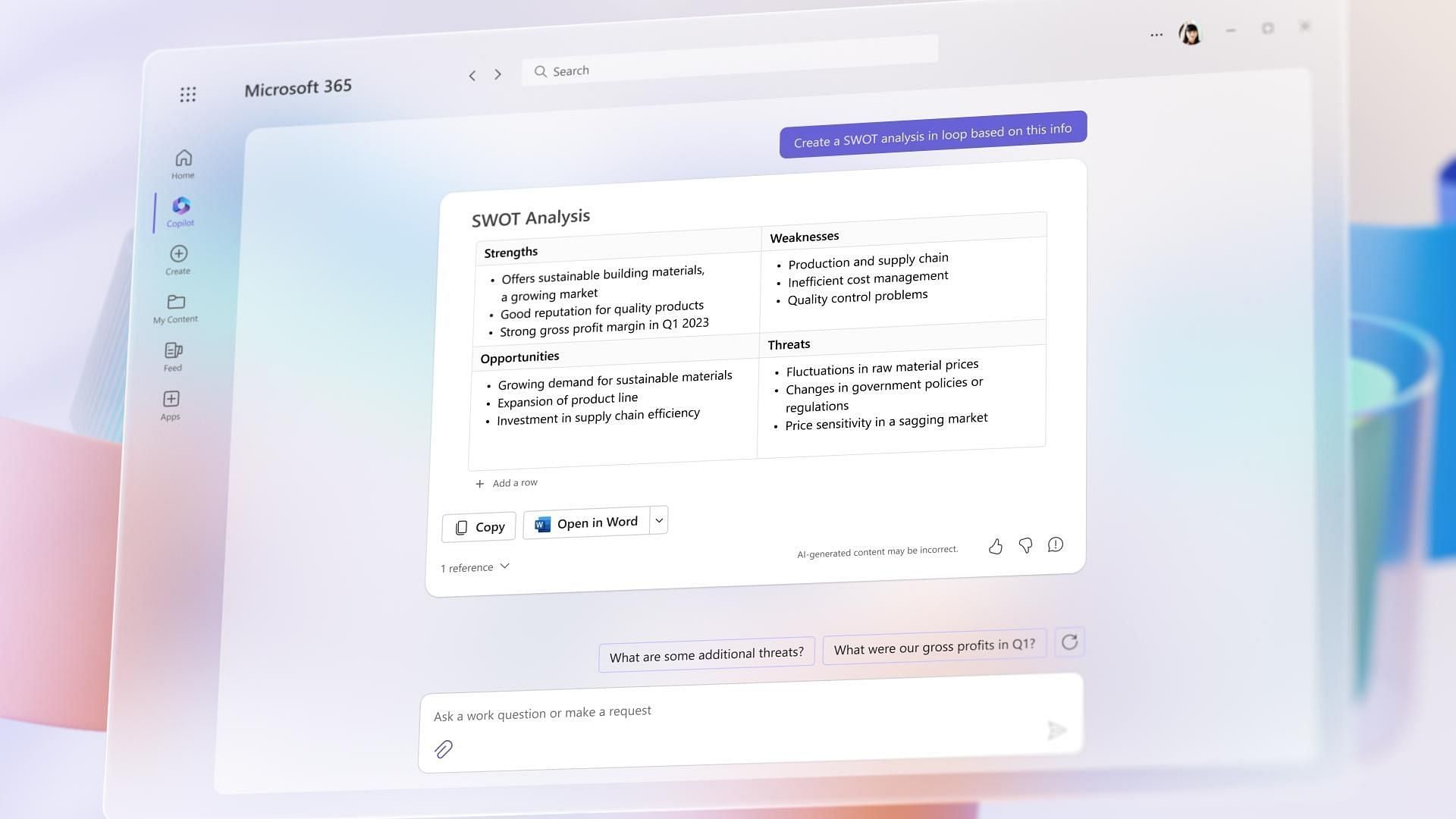Click thumbs down feedback icon
Image resolution: width=1456 pixels, height=819 pixels.
[x=1025, y=543]
